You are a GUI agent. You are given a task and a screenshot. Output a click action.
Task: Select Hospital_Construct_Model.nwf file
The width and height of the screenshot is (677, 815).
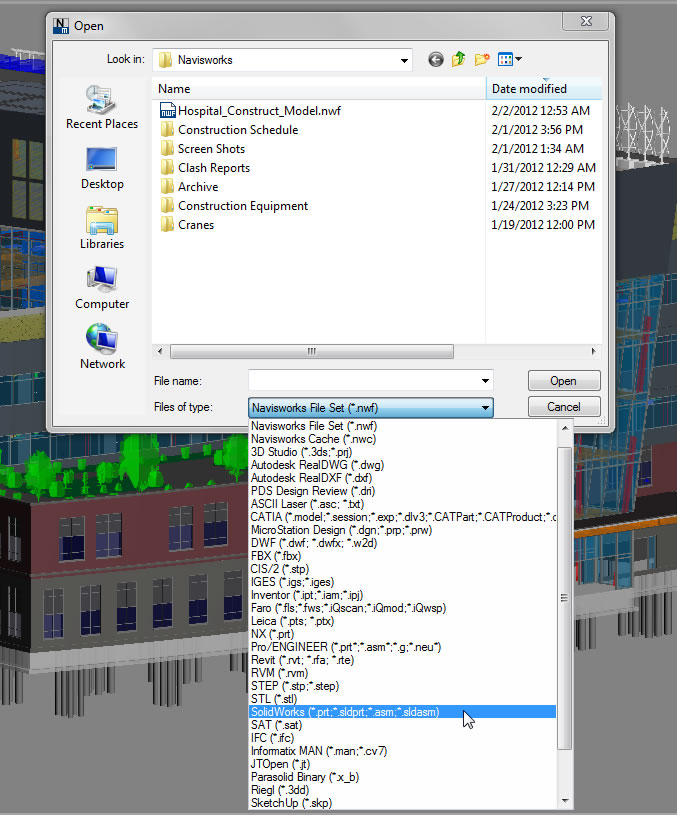[x=250, y=111]
